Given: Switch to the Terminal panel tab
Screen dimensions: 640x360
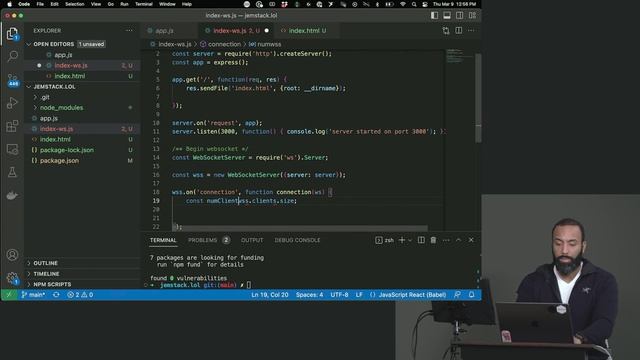Looking at the screenshot, I should (163, 240).
